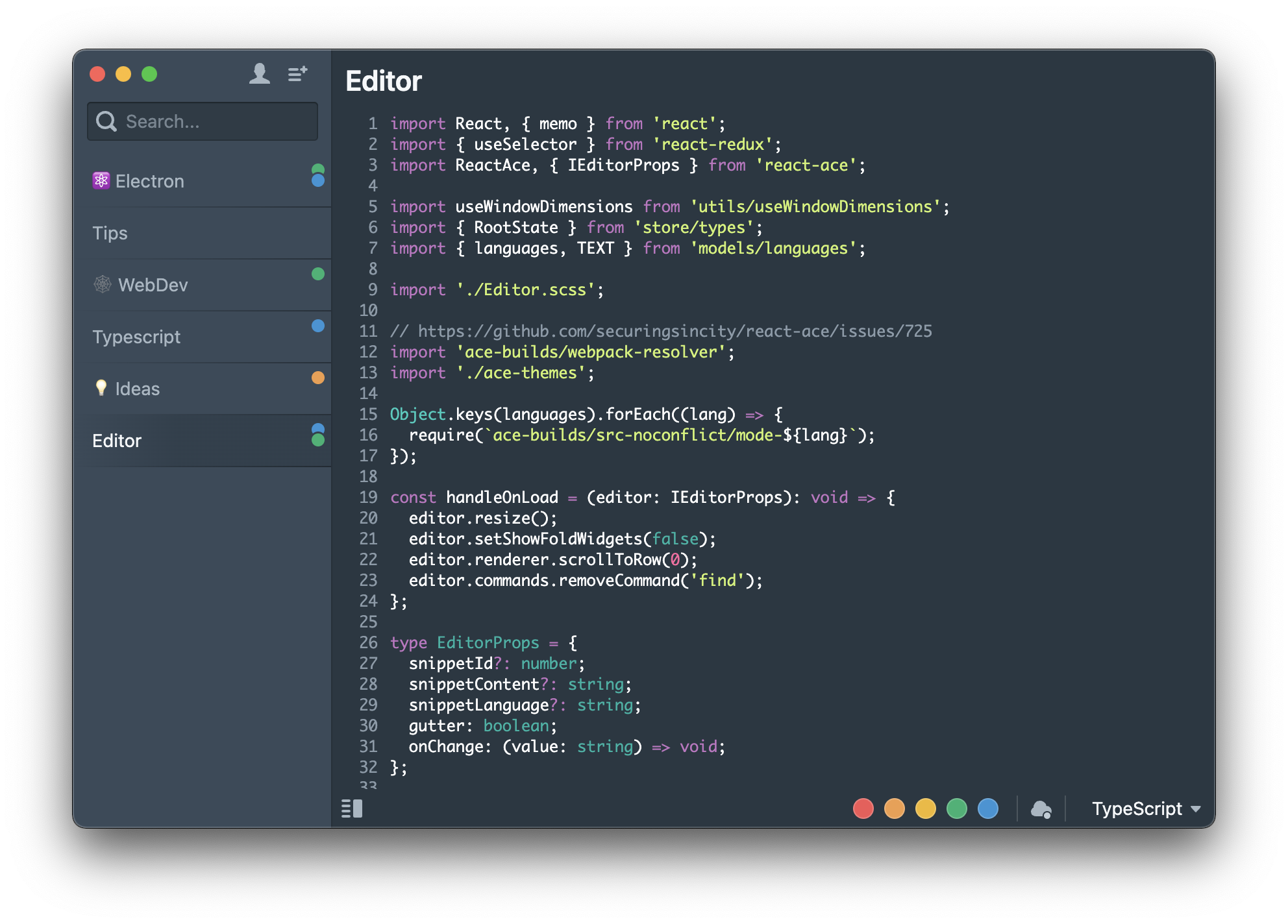1288x924 pixels.
Task: Click './Editor.scss' import string
Action: click(526, 290)
